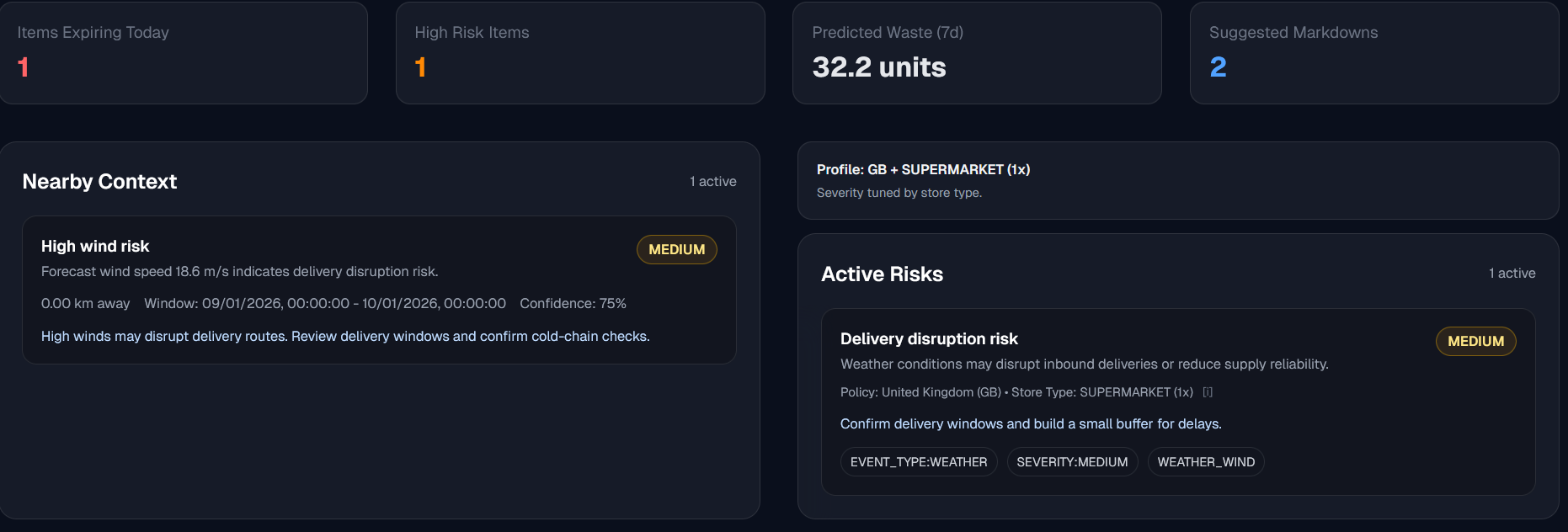Click the confirm delivery windows buffer advice
The width and height of the screenshot is (1568, 532).
[1031, 424]
